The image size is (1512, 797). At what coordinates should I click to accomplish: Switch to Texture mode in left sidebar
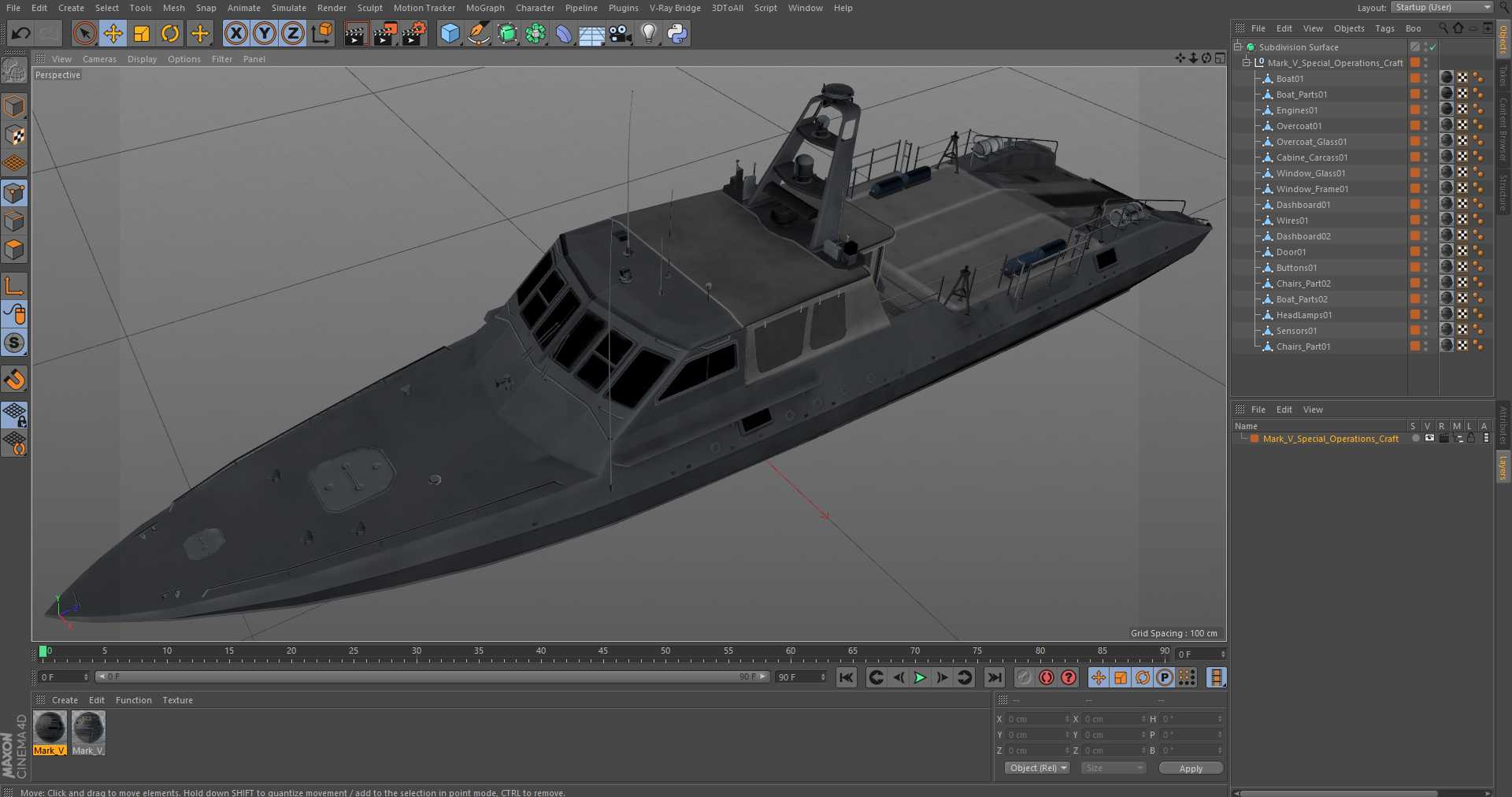tap(14, 135)
